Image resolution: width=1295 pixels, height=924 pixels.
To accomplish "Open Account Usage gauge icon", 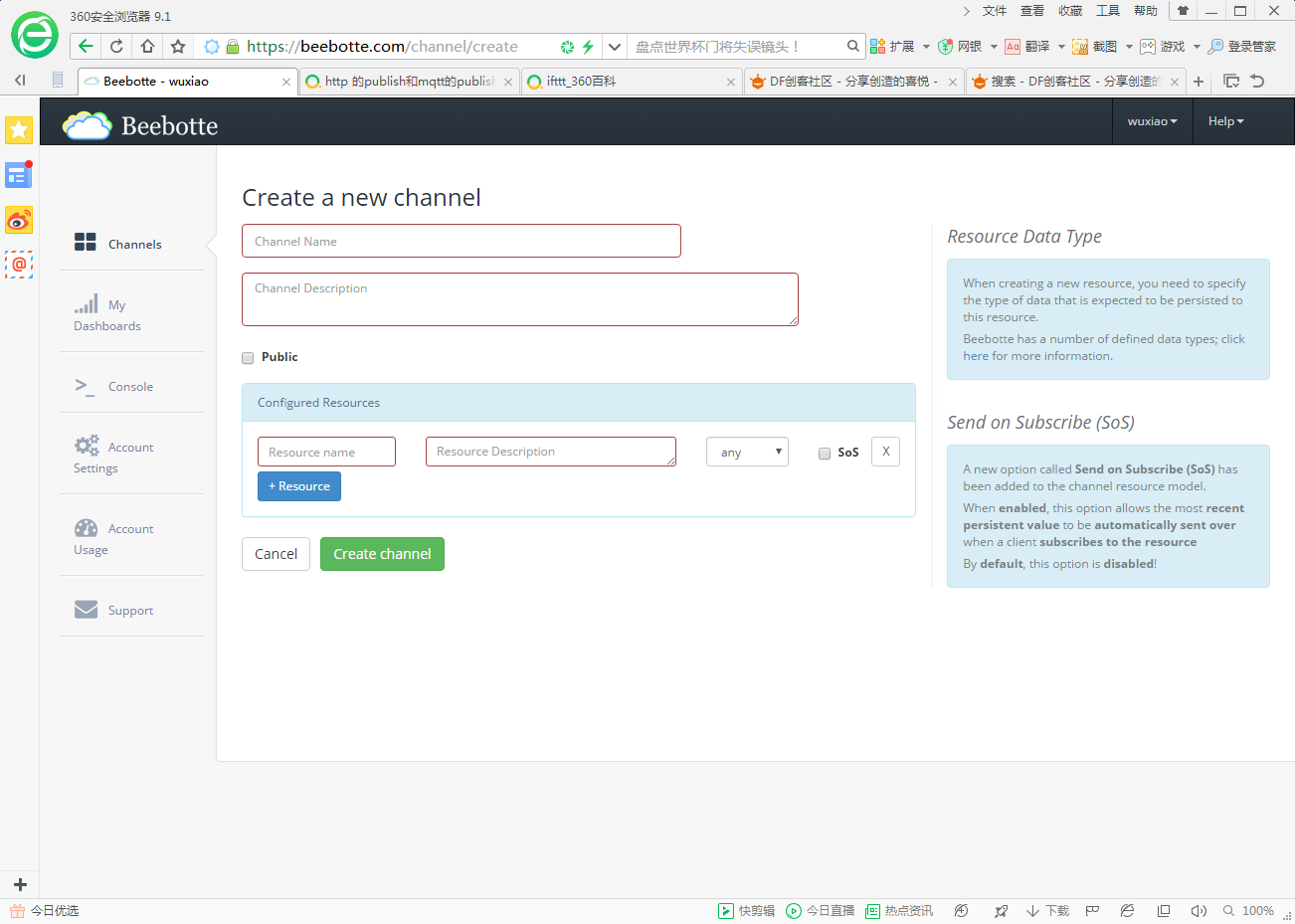I will [87, 528].
